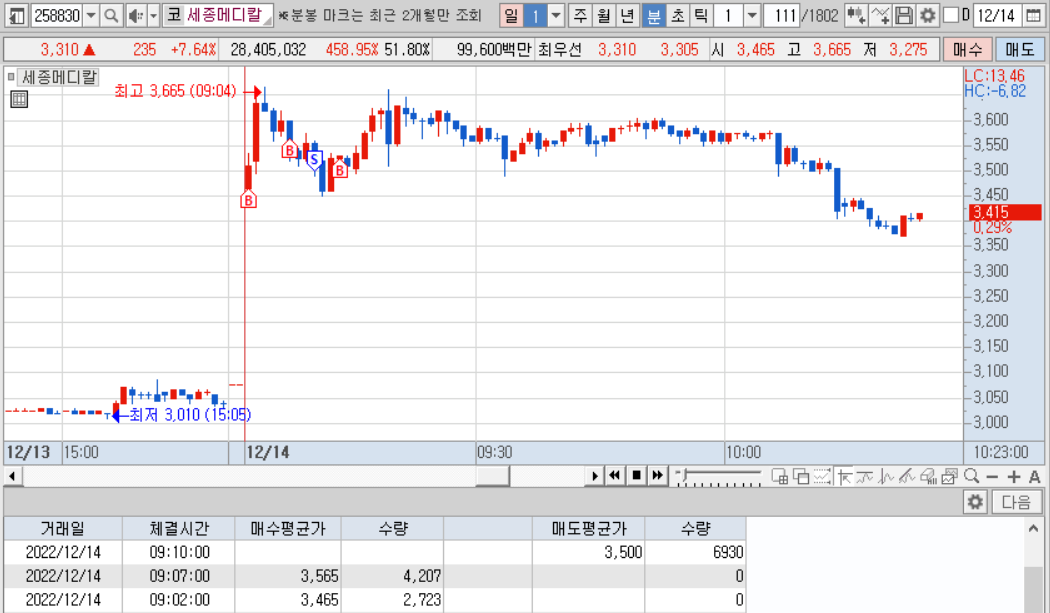This screenshot has height=613, width=1050.
Task: Click the 체결시간 column header
Action: coord(179,529)
